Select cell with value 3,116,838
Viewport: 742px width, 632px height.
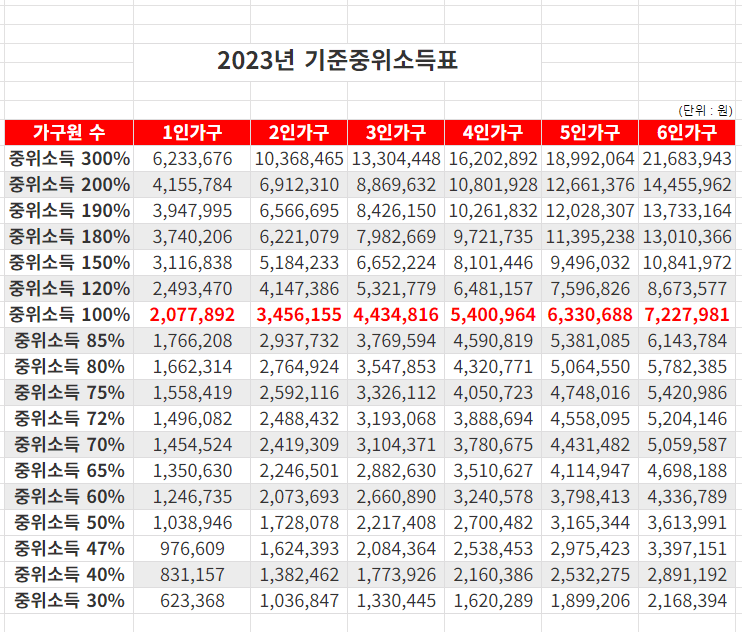[192, 263]
